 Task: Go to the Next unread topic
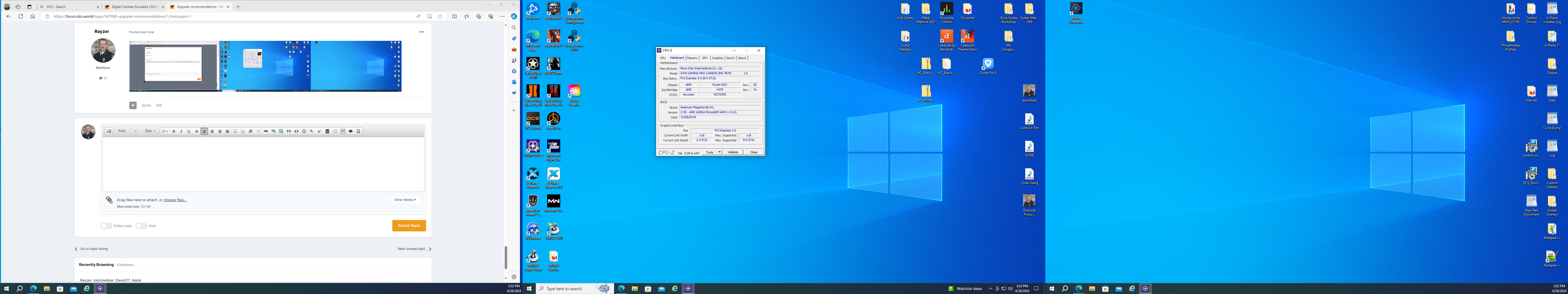pos(415,249)
